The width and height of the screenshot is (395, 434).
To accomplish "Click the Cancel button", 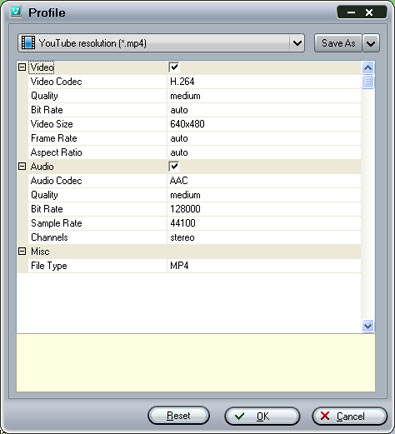I will 349,416.
